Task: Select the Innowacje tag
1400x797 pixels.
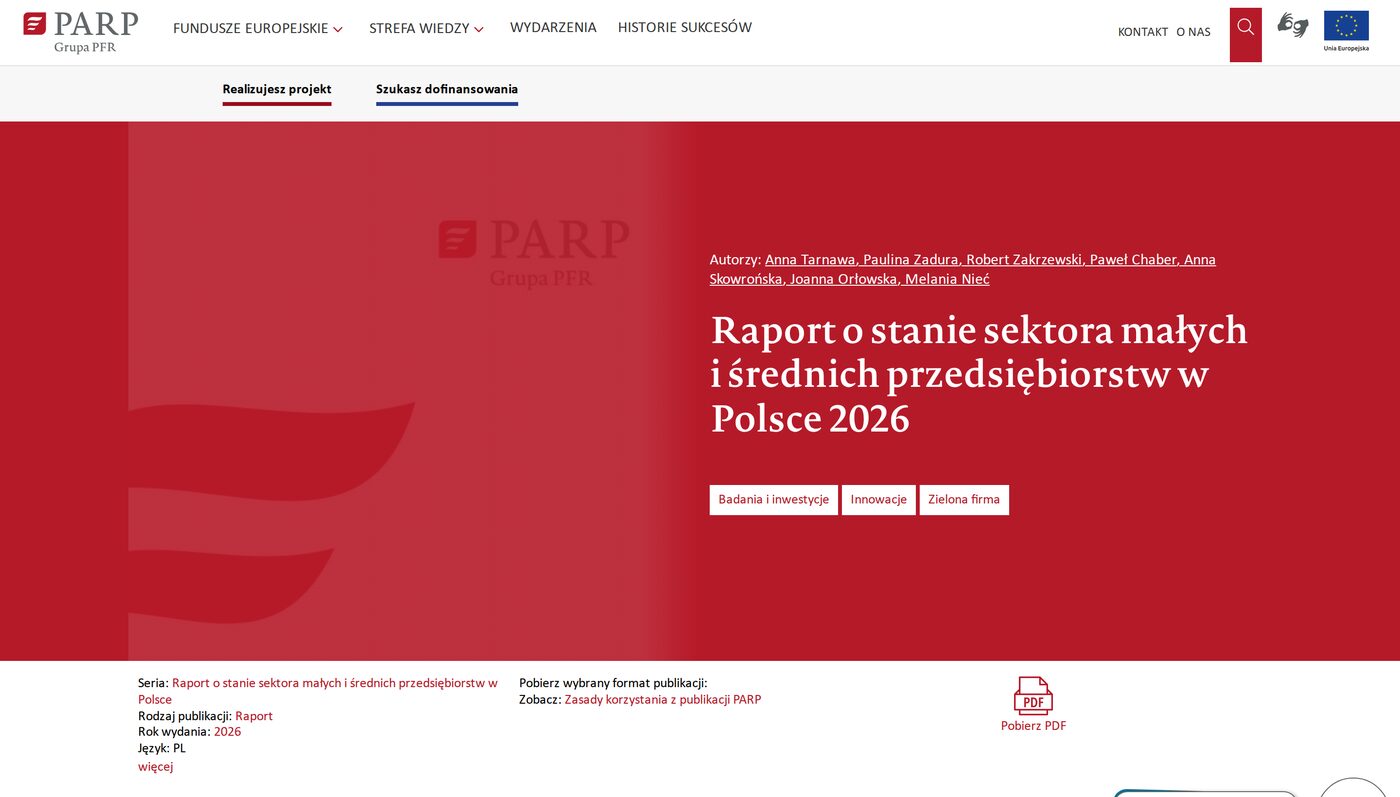Action: (x=879, y=500)
